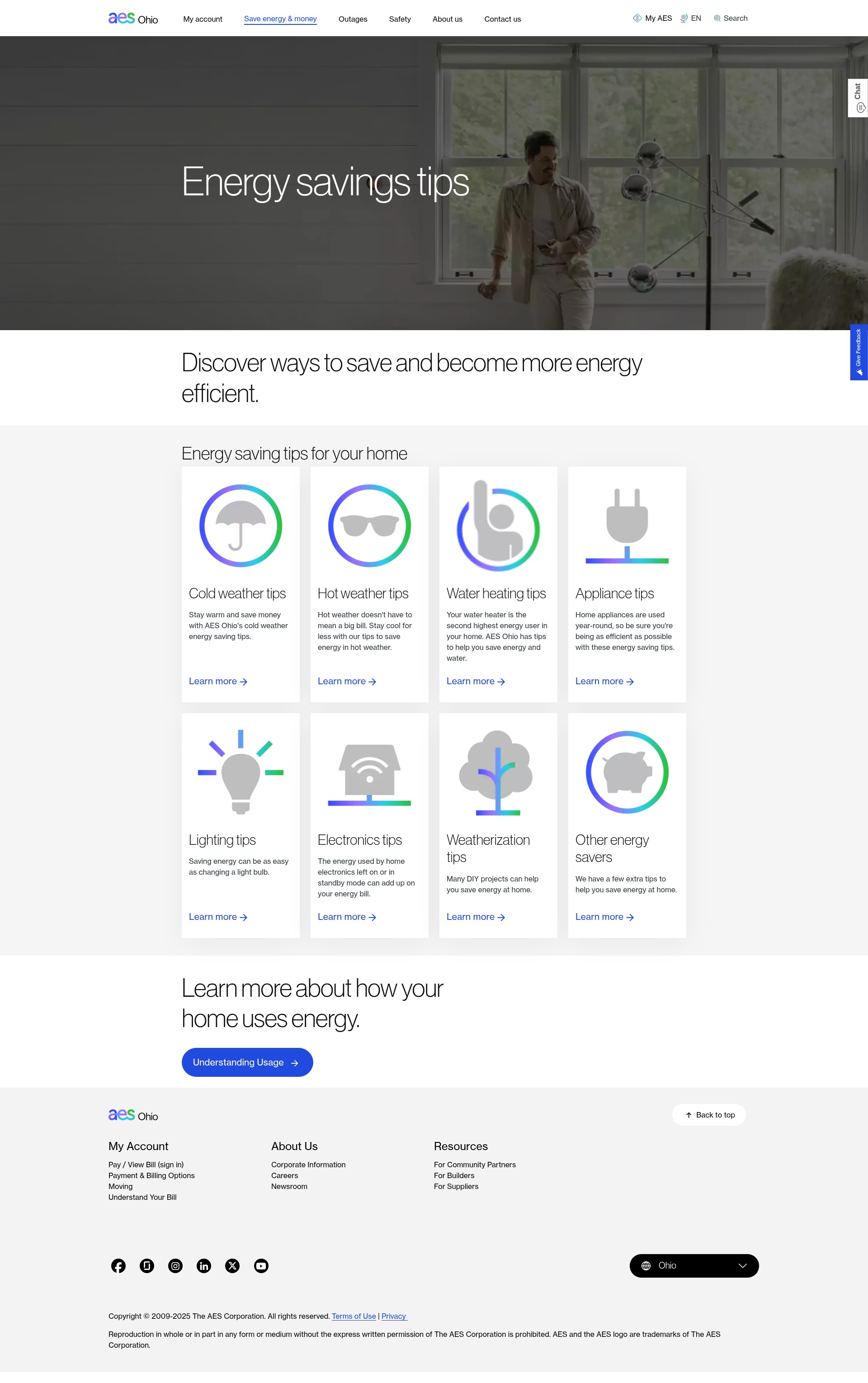Open the About us menu

coord(448,19)
